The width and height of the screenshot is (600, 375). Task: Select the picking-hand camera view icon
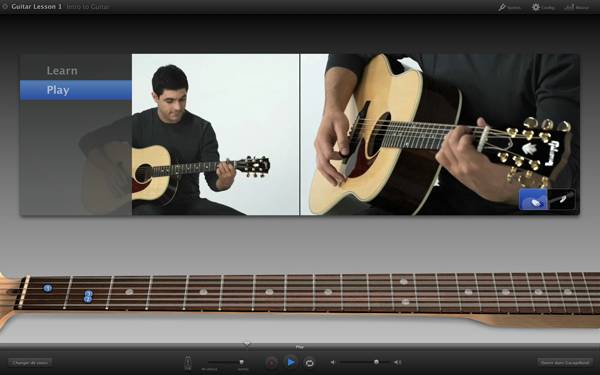point(533,200)
